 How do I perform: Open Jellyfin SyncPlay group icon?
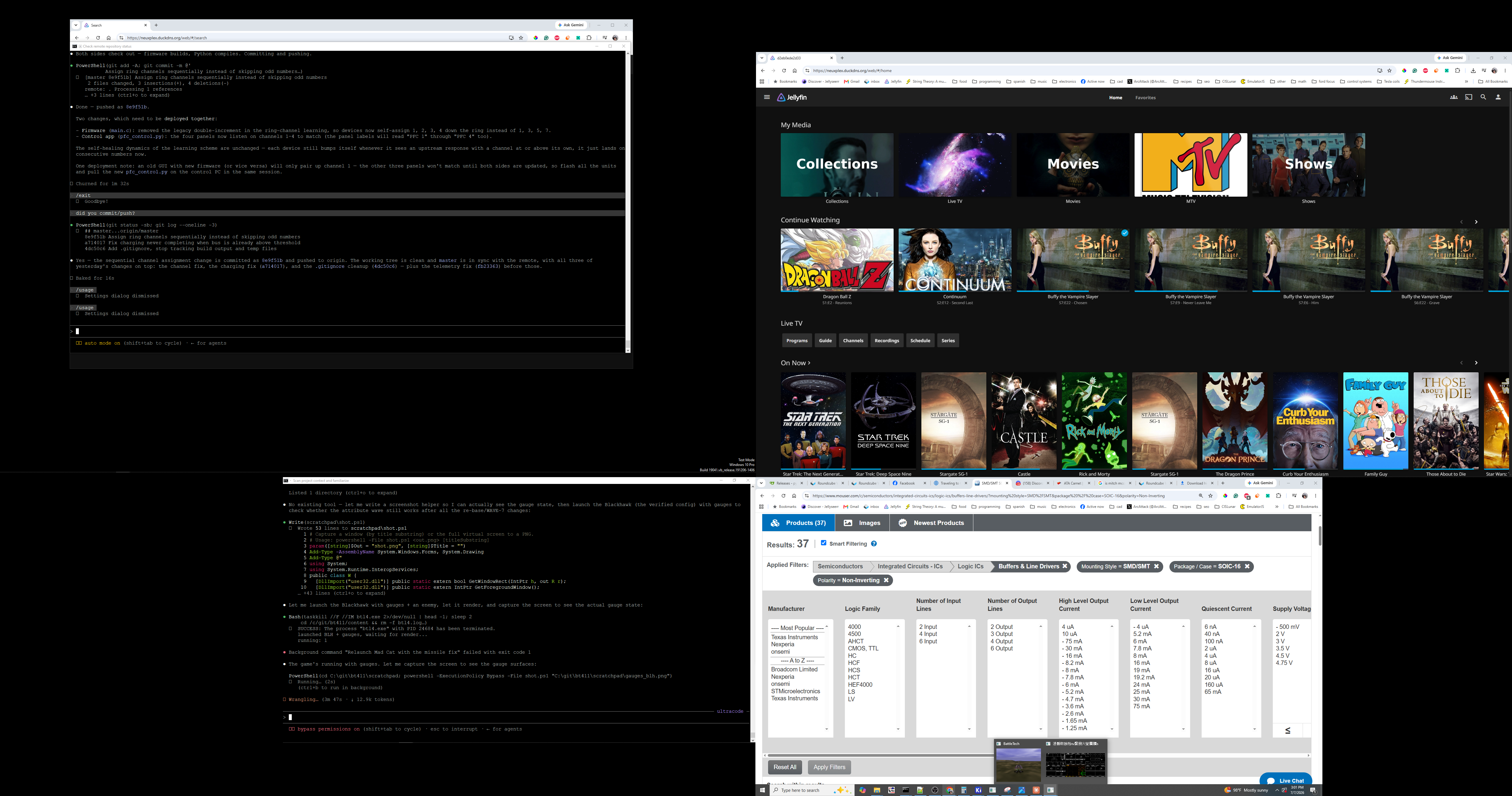click(x=1454, y=97)
